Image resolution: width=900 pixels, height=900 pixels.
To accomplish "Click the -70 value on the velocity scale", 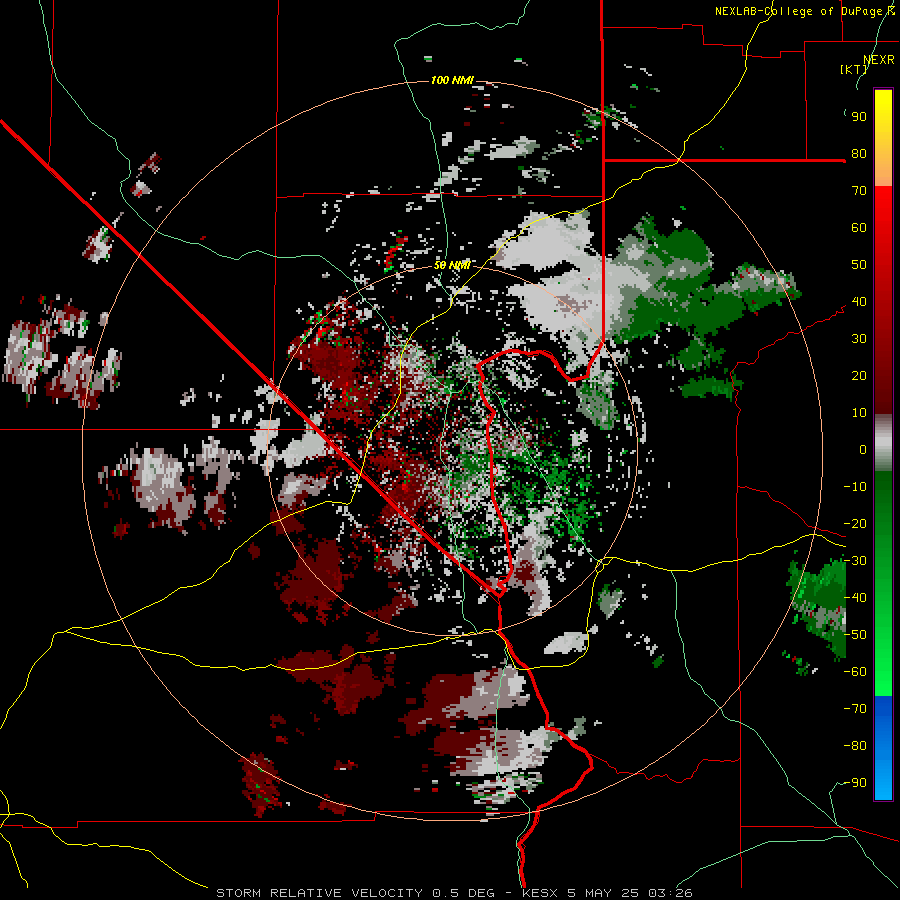I will tap(855, 709).
